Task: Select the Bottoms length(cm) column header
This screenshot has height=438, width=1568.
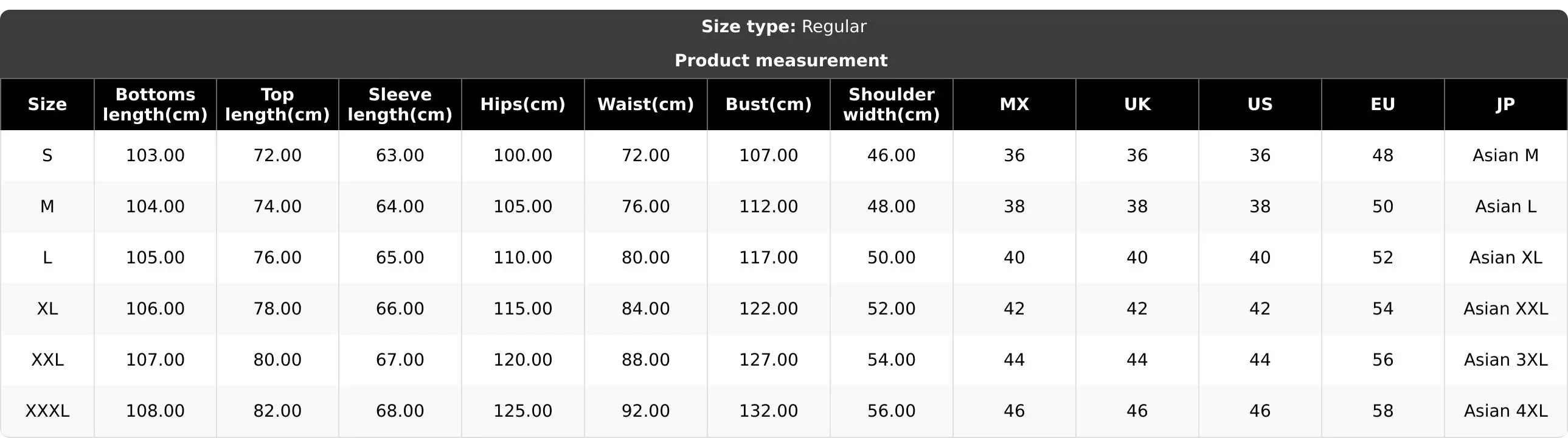Action: point(155,104)
